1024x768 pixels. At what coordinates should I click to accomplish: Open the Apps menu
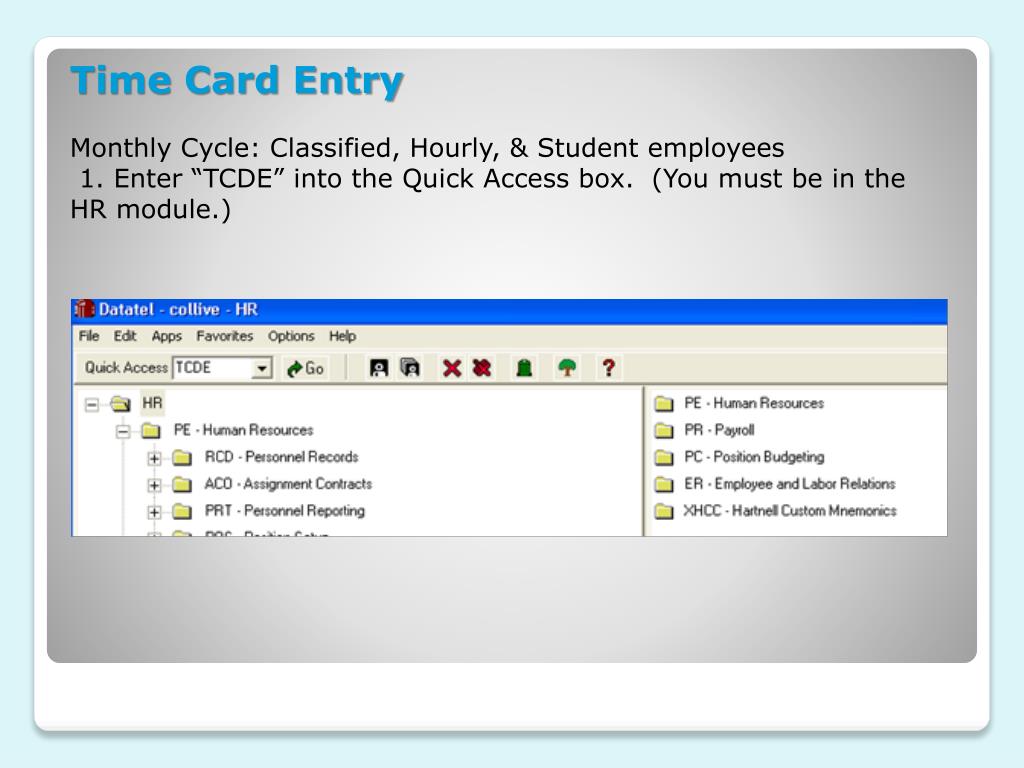tap(167, 336)
